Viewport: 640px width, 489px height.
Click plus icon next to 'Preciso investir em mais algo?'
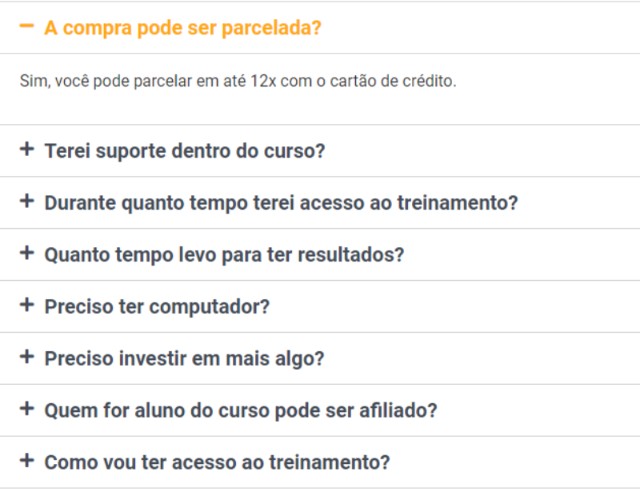[x=27, y=356]
